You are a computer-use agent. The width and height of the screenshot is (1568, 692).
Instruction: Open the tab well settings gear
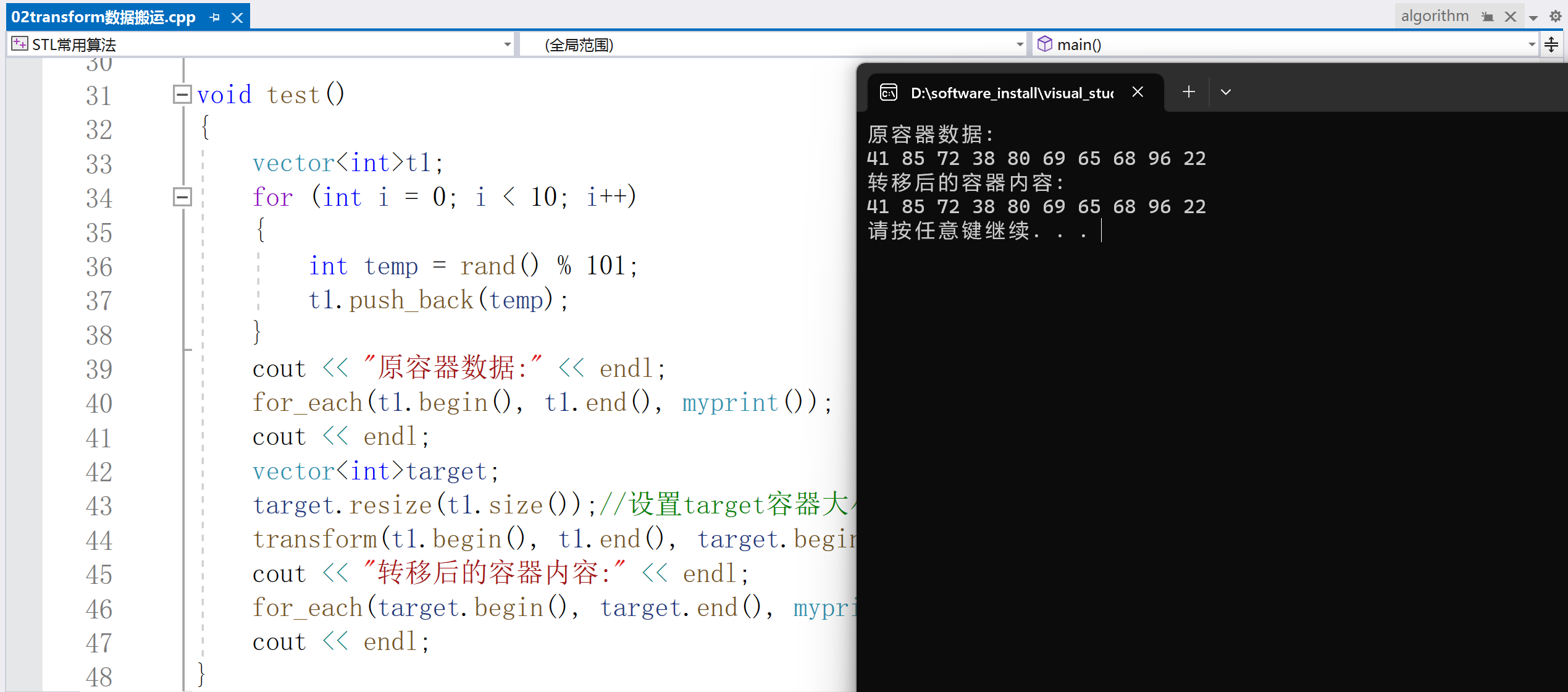click(x=1556, y=17)
